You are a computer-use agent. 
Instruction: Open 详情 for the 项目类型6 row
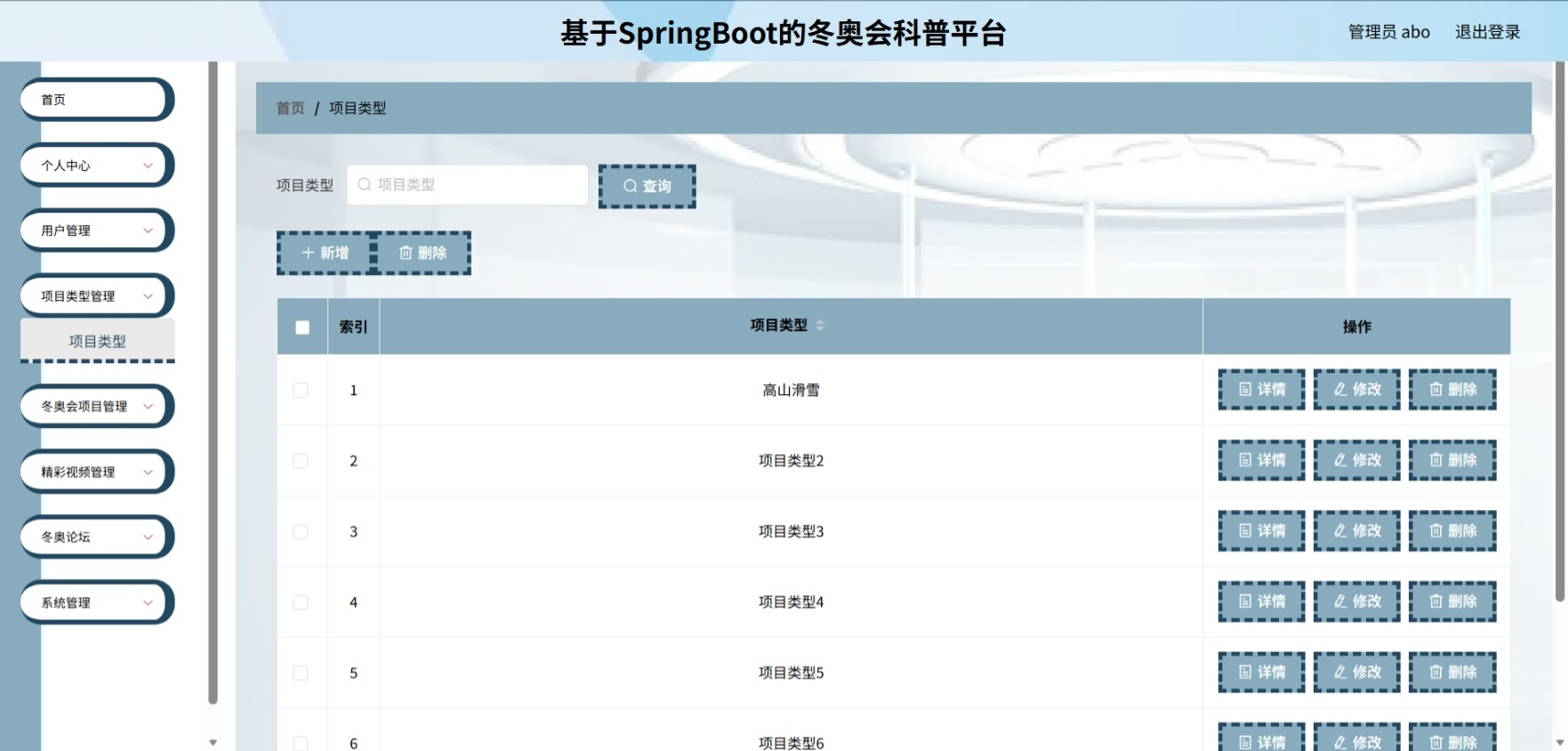[1261, 739]
